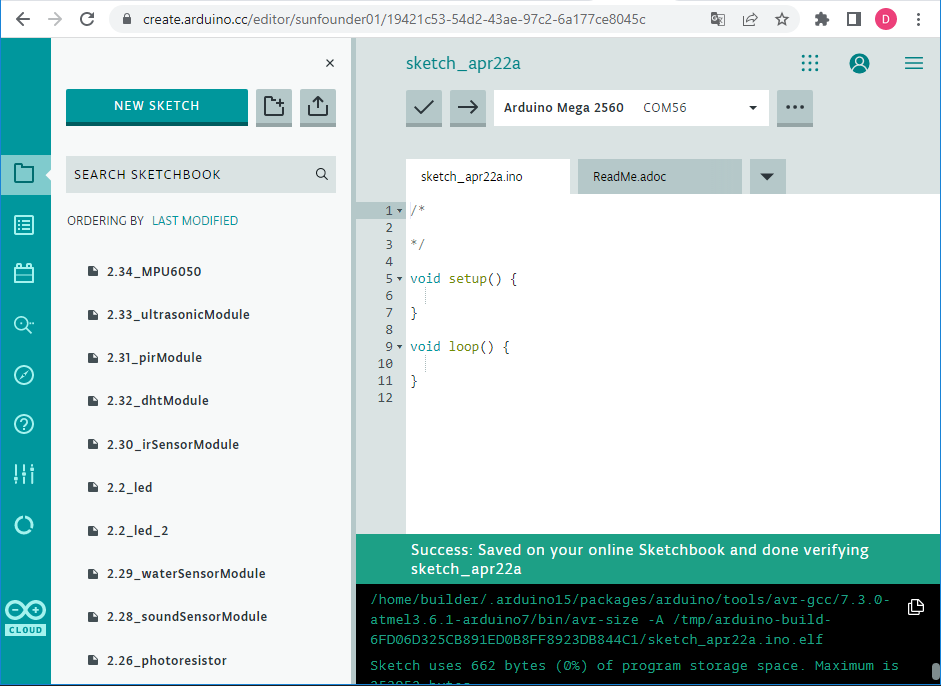941x686 pixels.
Task: Open browser extensions puzzle icon
Action: pyautogui.click(x=822, y=19)
